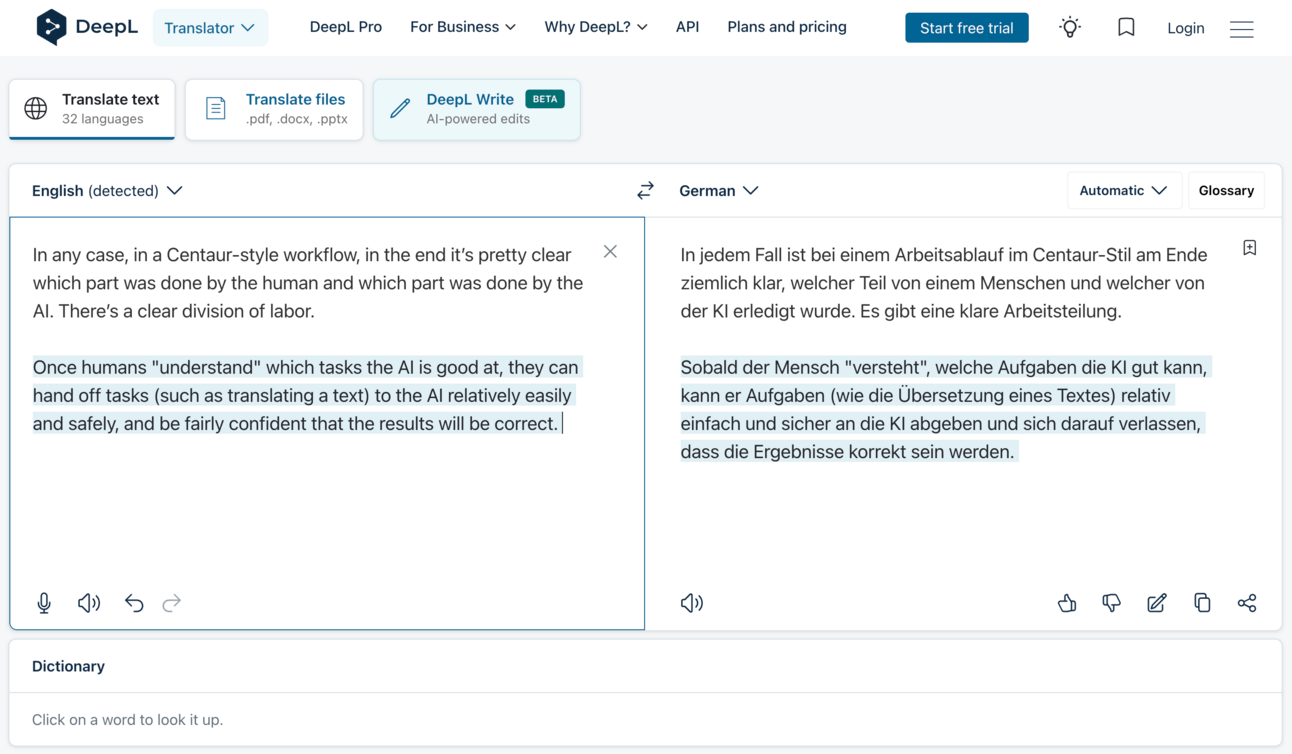The height and width of the screenshot is (754, 1292).
Task: Click "Click on a word to look it up."
Action: click(127, 719)
